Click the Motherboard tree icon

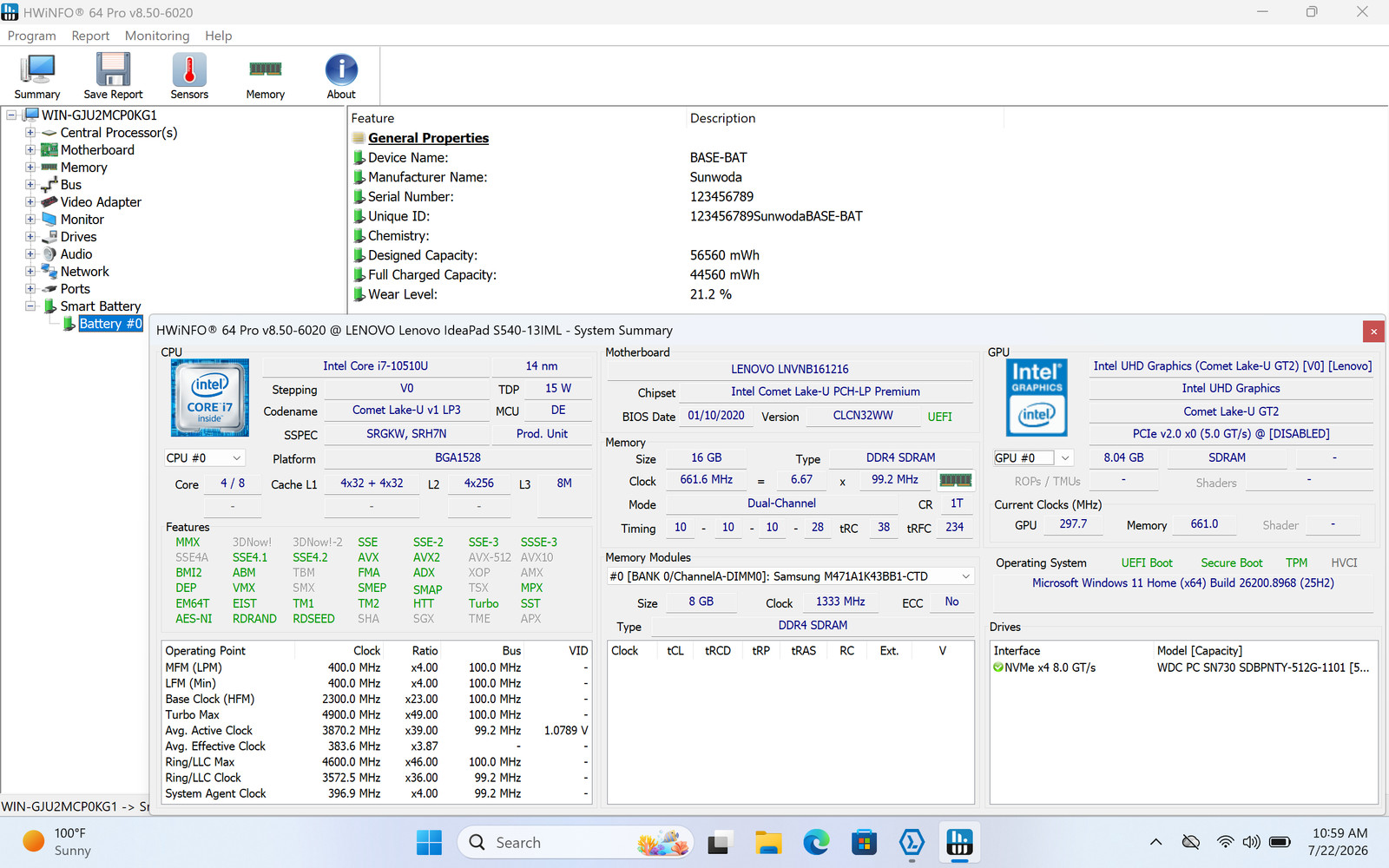pyautogui.click(x=49, y=150)
